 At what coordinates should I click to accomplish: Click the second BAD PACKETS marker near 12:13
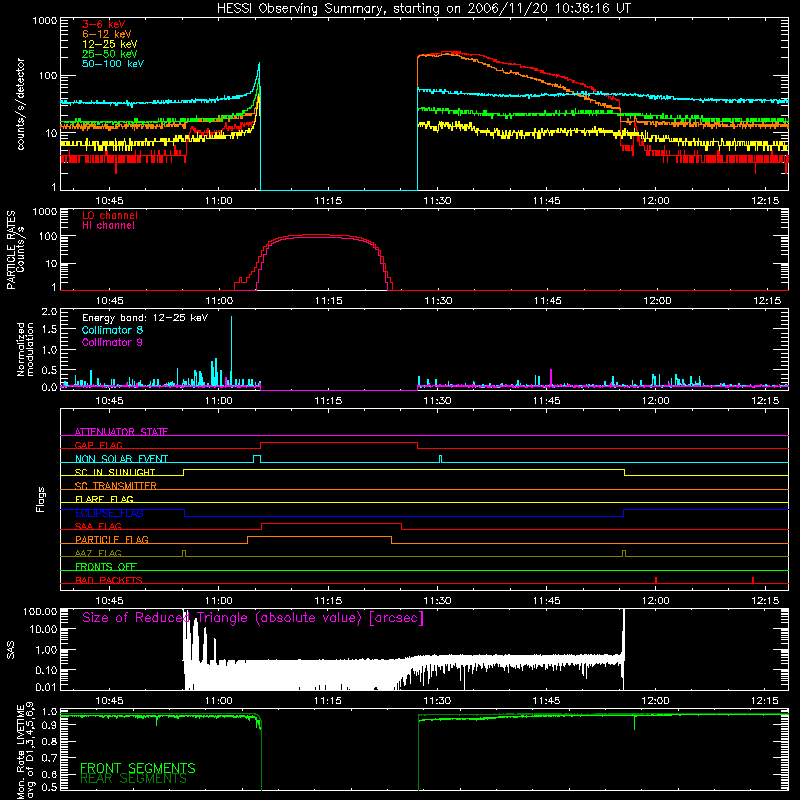click(753, 580)
